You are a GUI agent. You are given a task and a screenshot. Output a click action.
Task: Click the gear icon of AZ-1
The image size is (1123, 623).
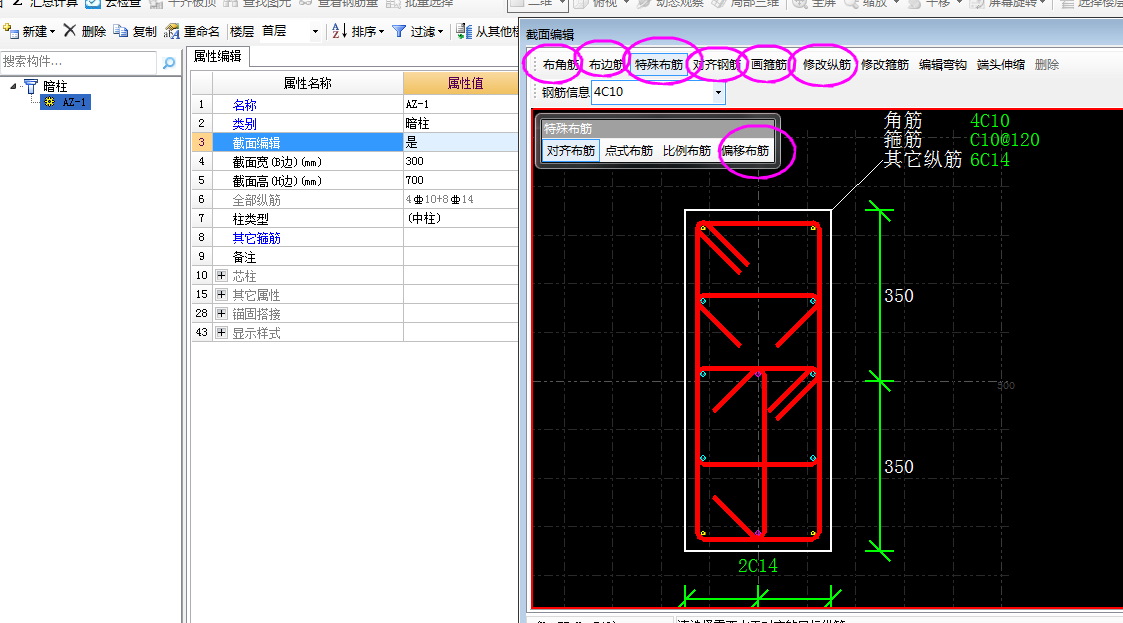[49, 102]
